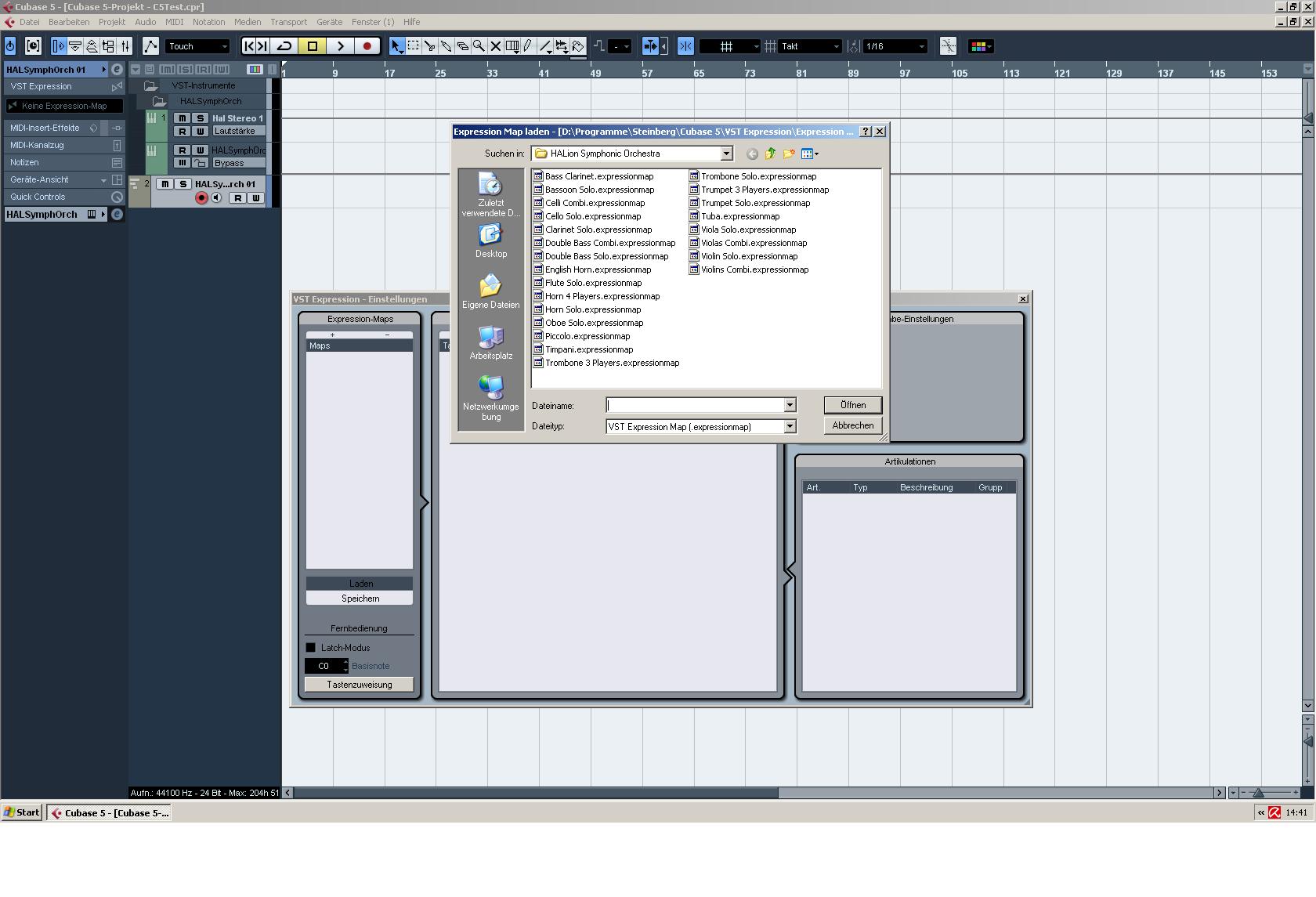
Task: Click Speichern in Expression-Maps panel
Action: (360, 599)
